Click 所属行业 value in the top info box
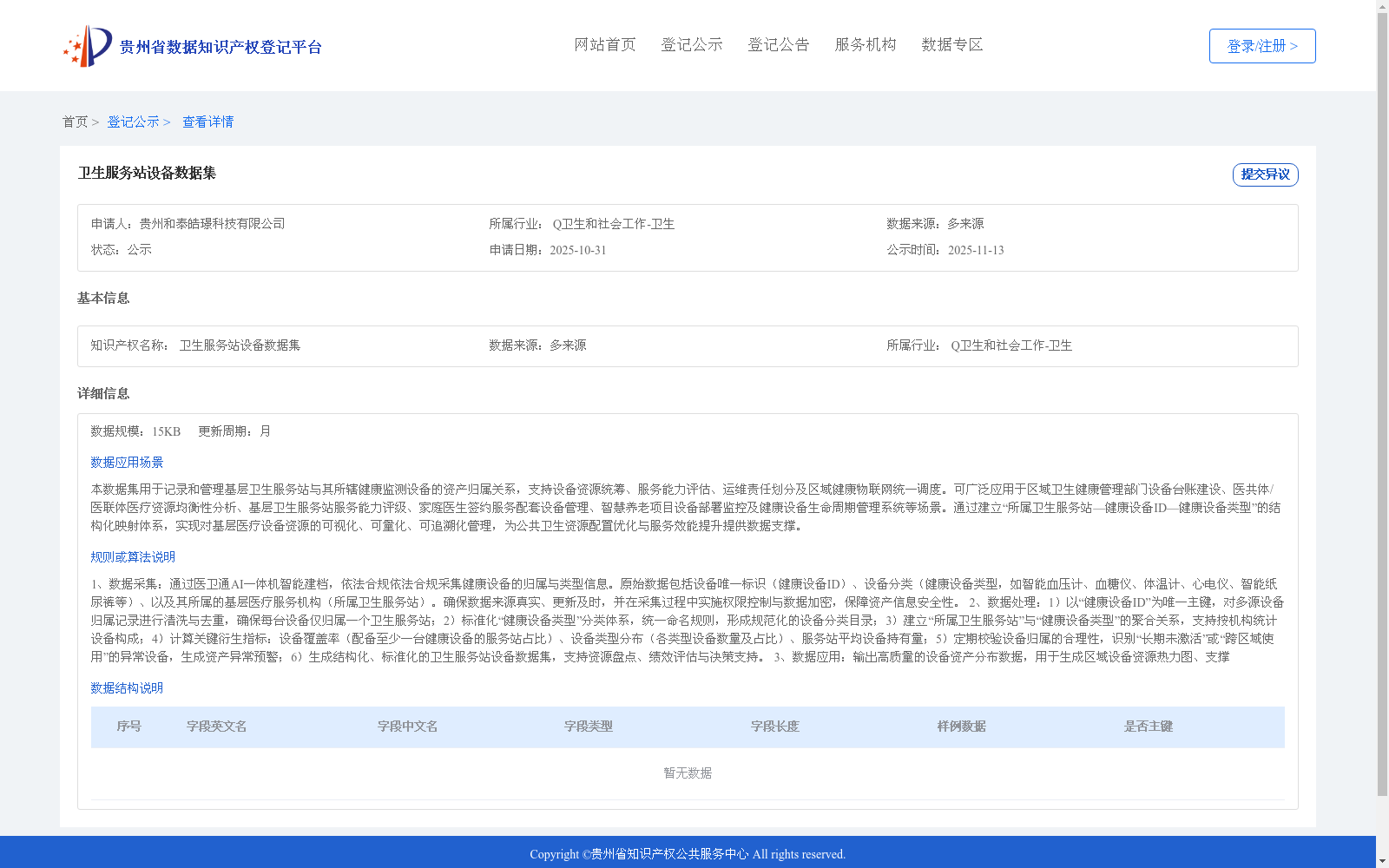This screenshot has width=1389, height=868. 614,224
